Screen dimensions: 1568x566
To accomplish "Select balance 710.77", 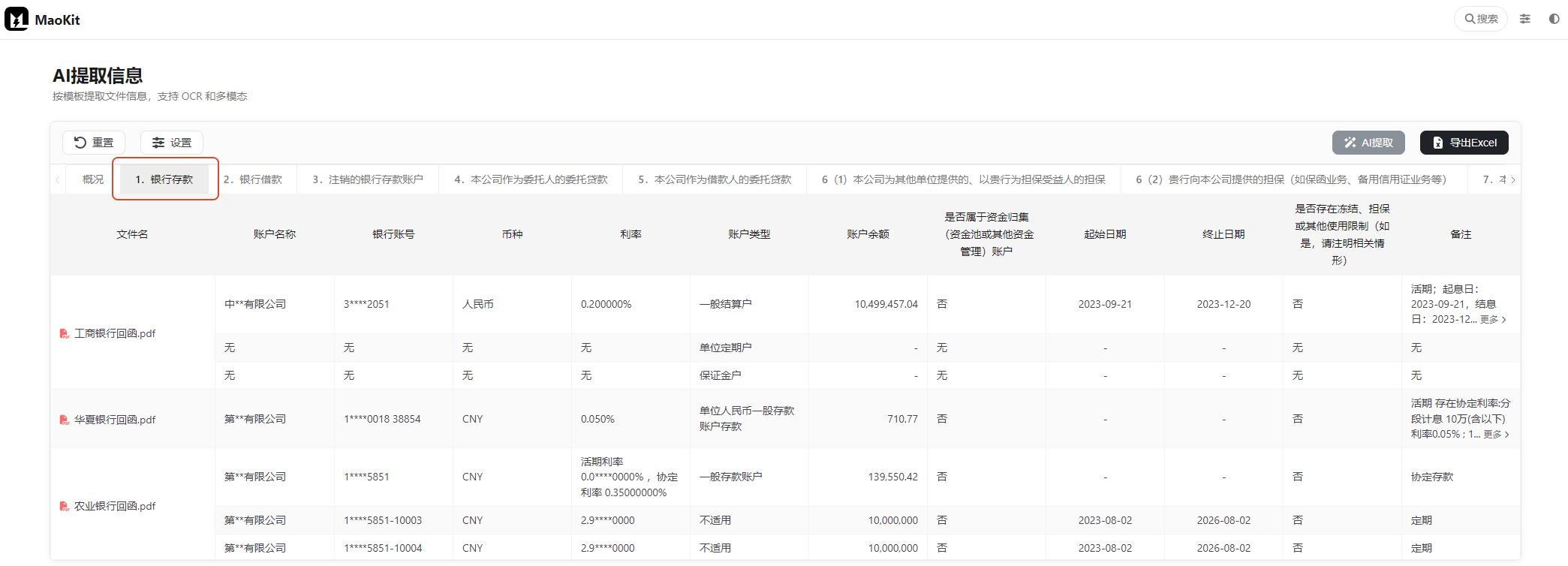I will pyautogui.click(x=902, y=419).
